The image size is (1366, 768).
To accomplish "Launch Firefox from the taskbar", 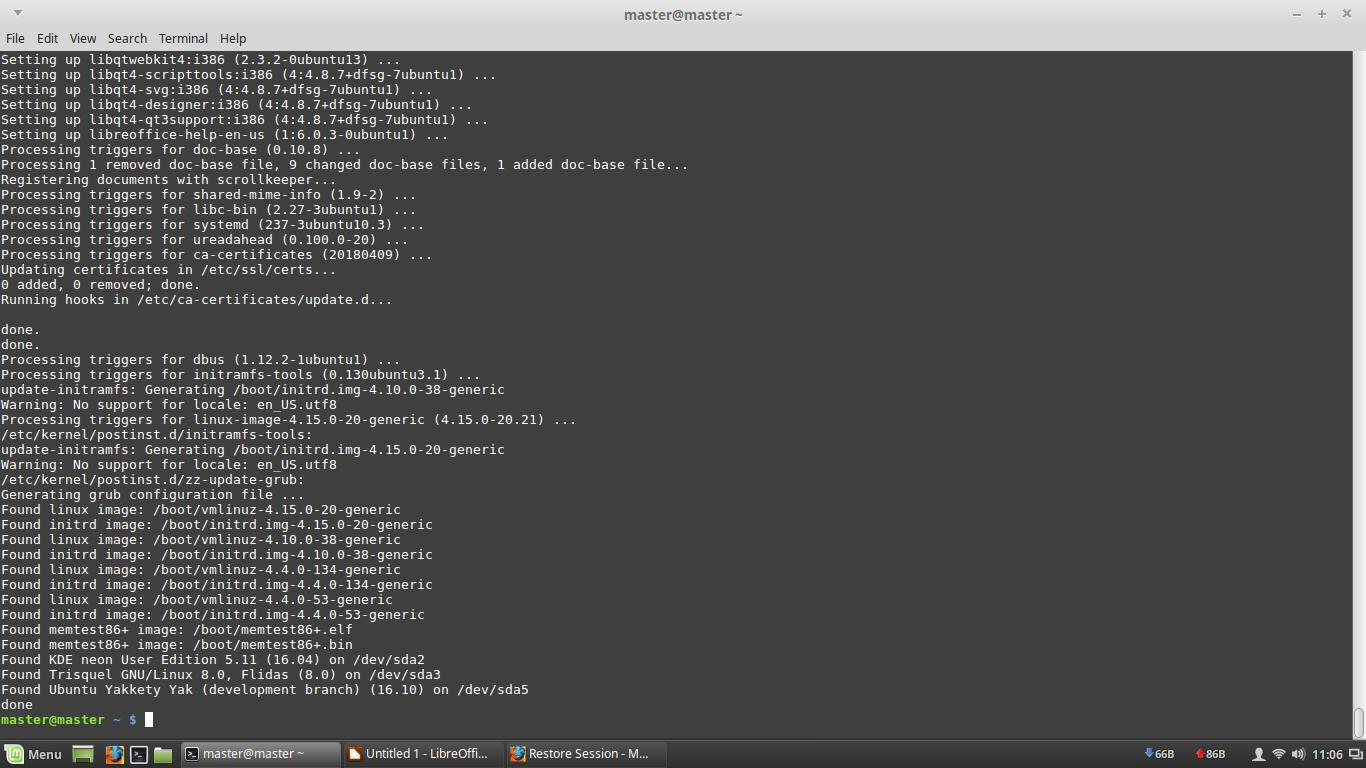I will pyautogui.click(x=114, y=754).
